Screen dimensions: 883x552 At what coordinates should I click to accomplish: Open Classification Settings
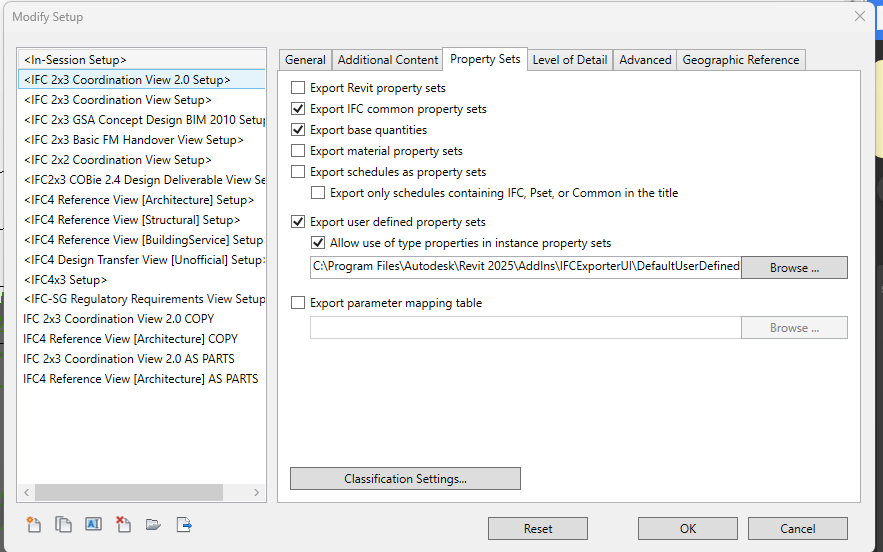pyautogui.click(x=405, y=479)
